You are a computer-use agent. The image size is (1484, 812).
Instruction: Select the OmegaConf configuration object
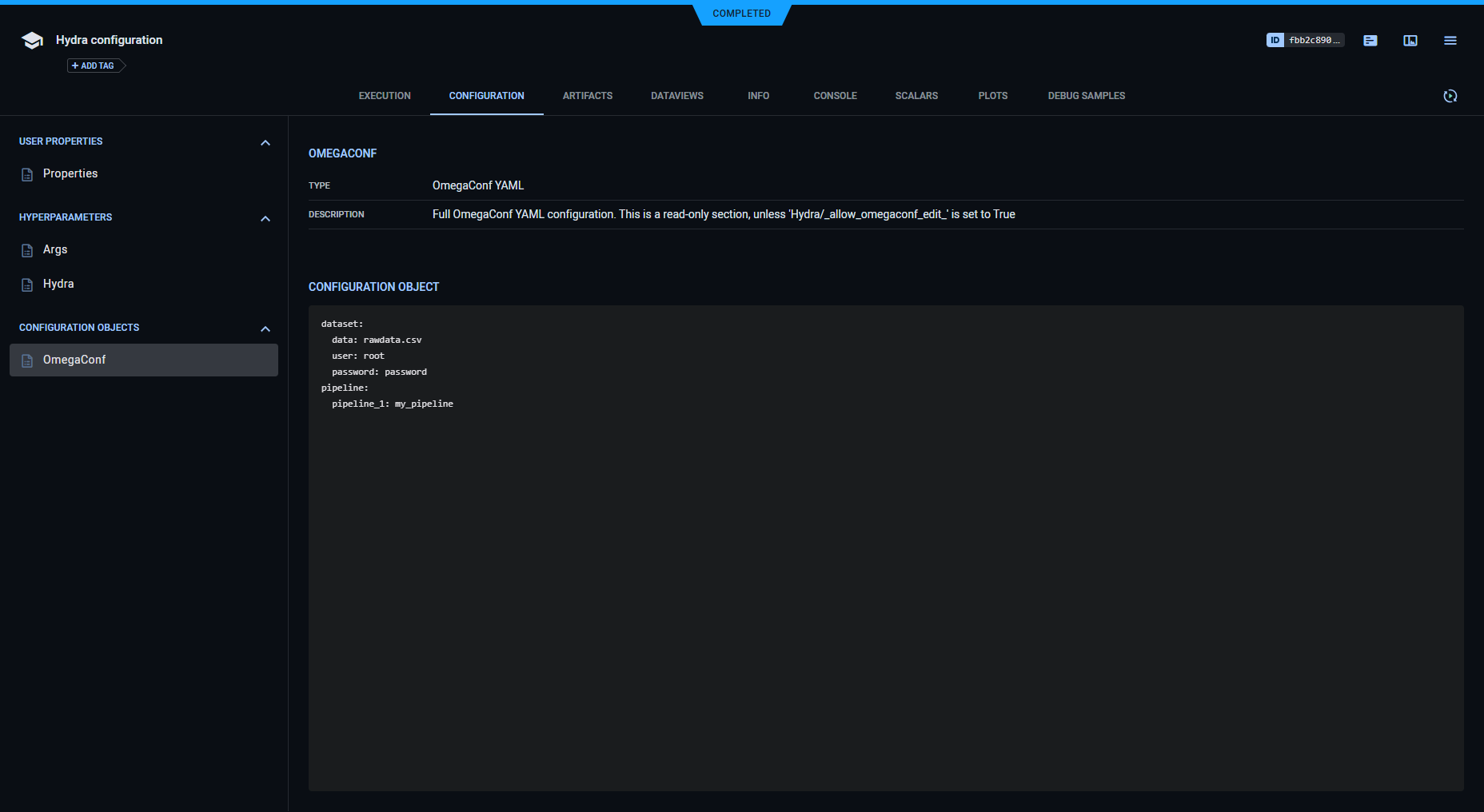click(74, 360)
